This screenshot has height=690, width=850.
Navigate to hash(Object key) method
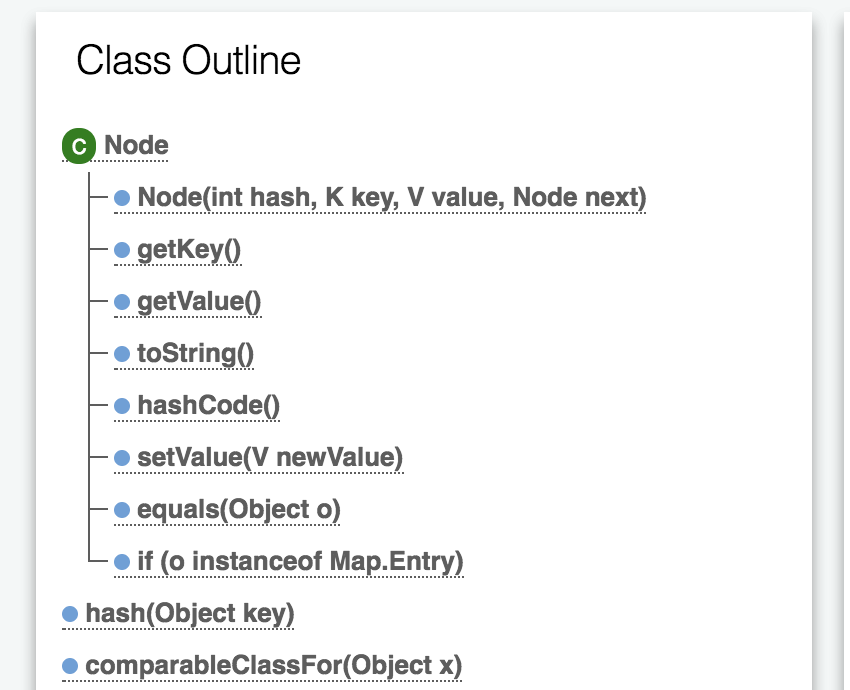click(190, 613)
